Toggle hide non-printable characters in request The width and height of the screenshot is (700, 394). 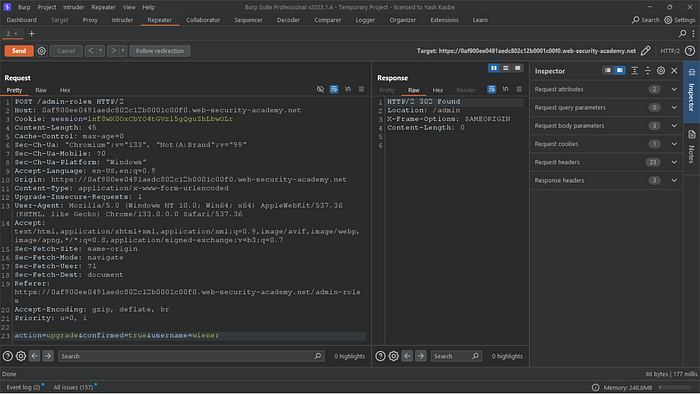pyautogui.click(x=320, y=89)
